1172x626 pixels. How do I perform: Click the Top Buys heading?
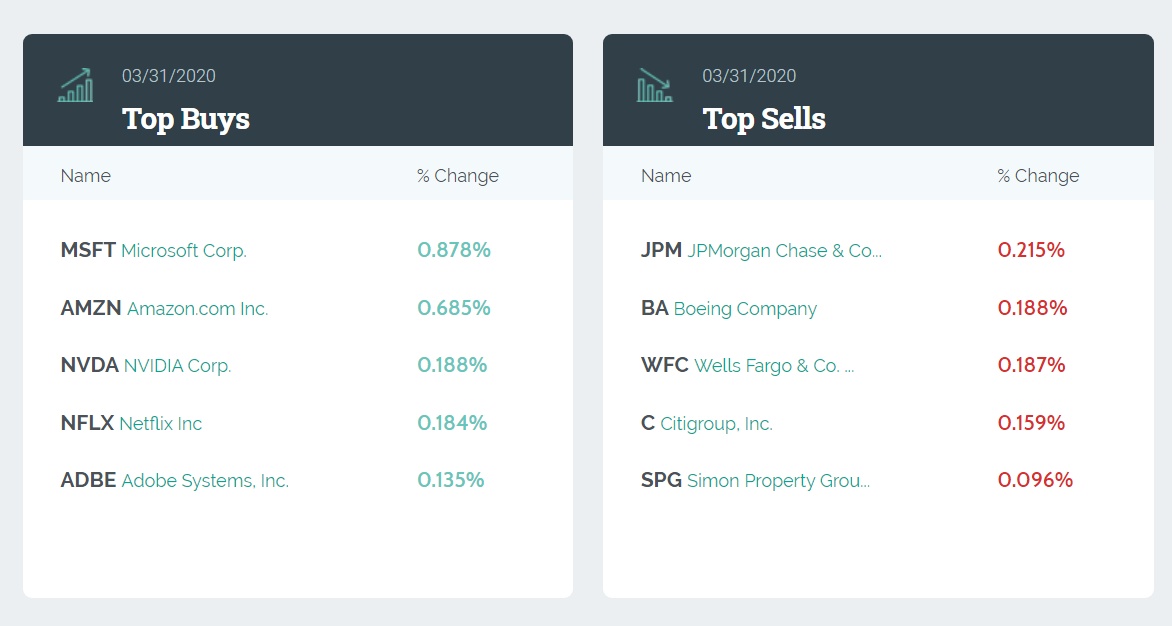(186, 119)
